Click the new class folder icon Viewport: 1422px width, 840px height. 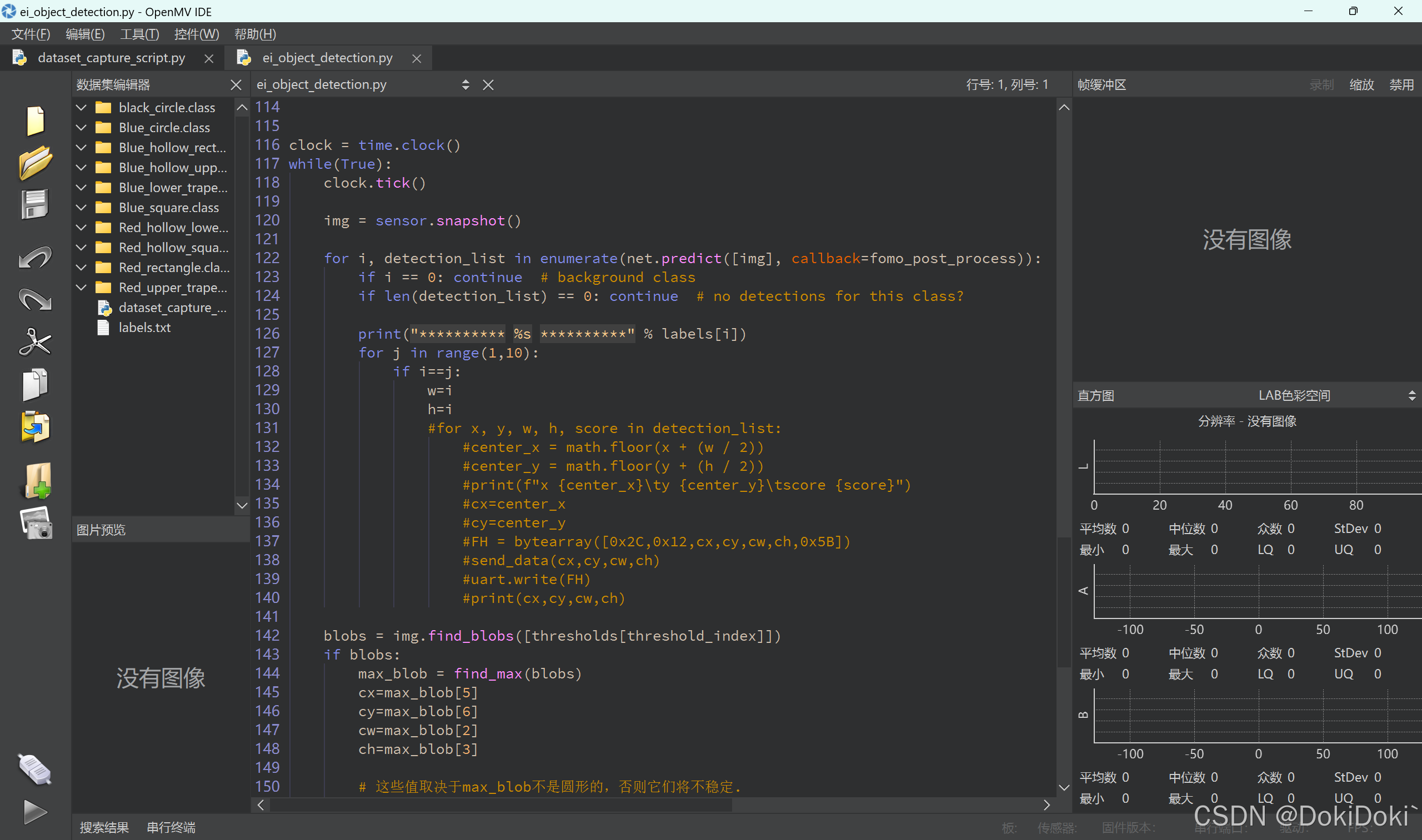(37, 481)
